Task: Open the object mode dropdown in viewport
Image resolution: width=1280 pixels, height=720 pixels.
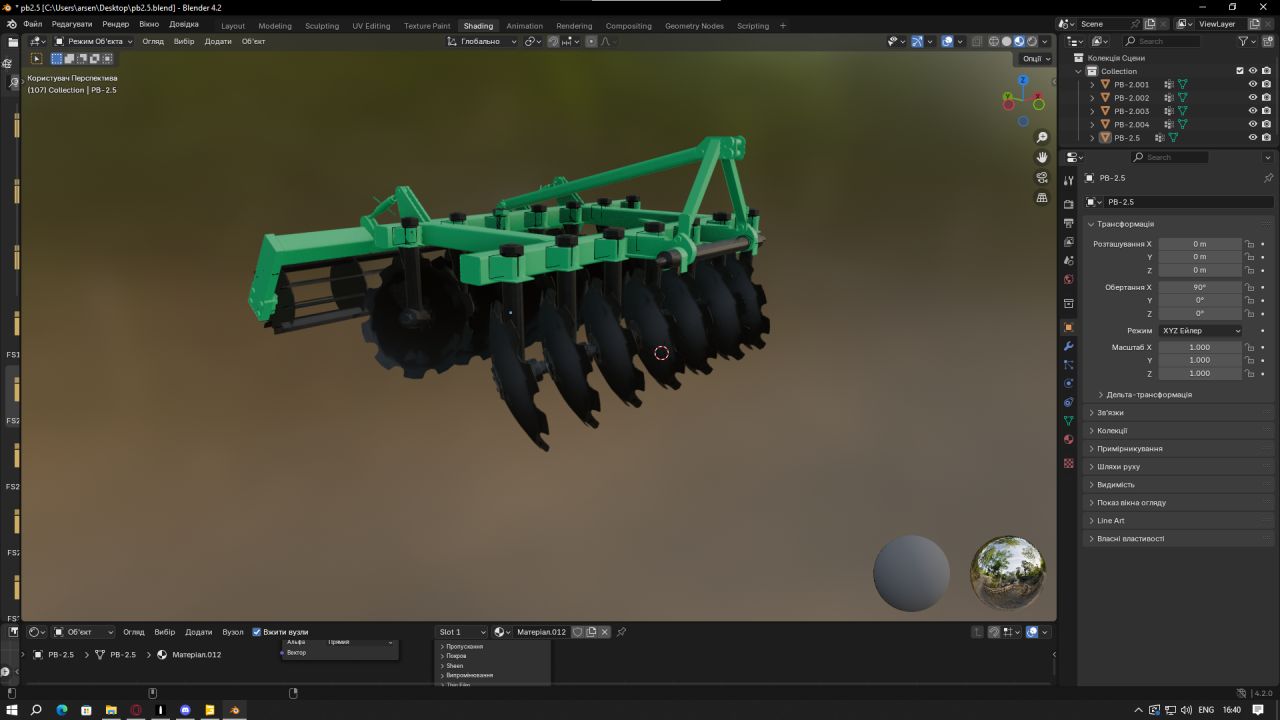Action: click(93, 41)
